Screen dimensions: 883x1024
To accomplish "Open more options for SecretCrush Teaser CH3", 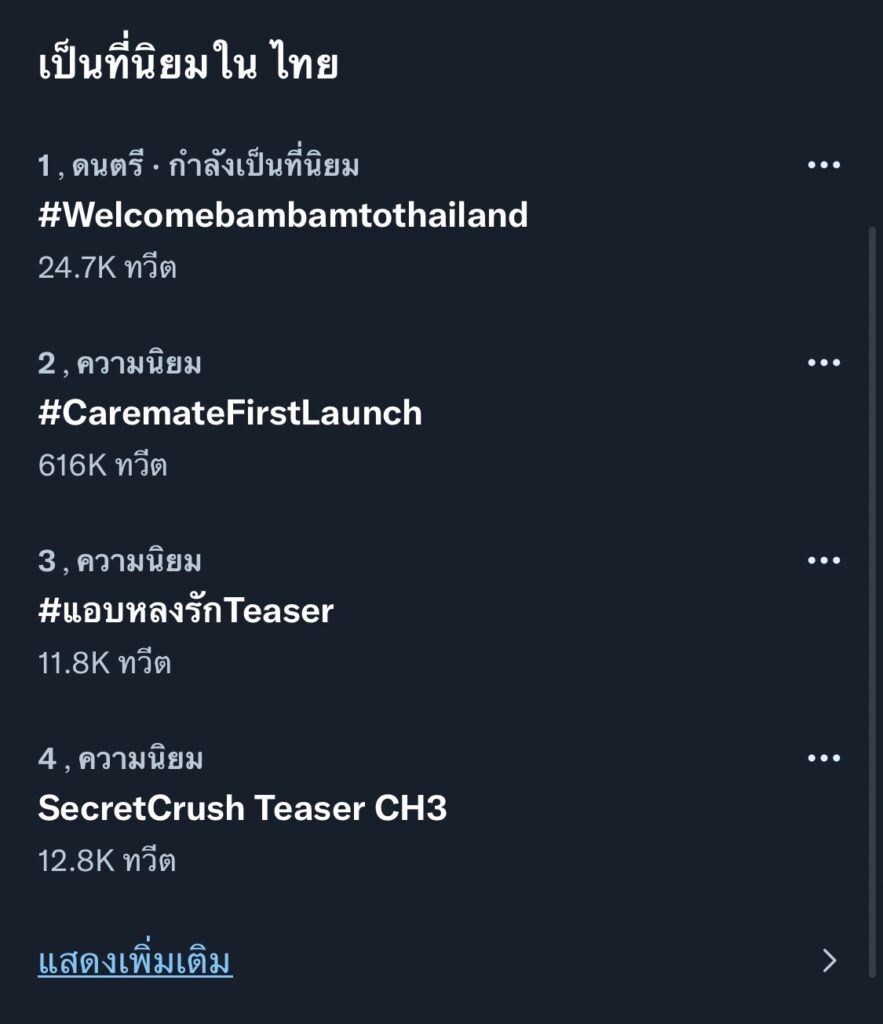I will pyautogui.click(x=823, y=758).
